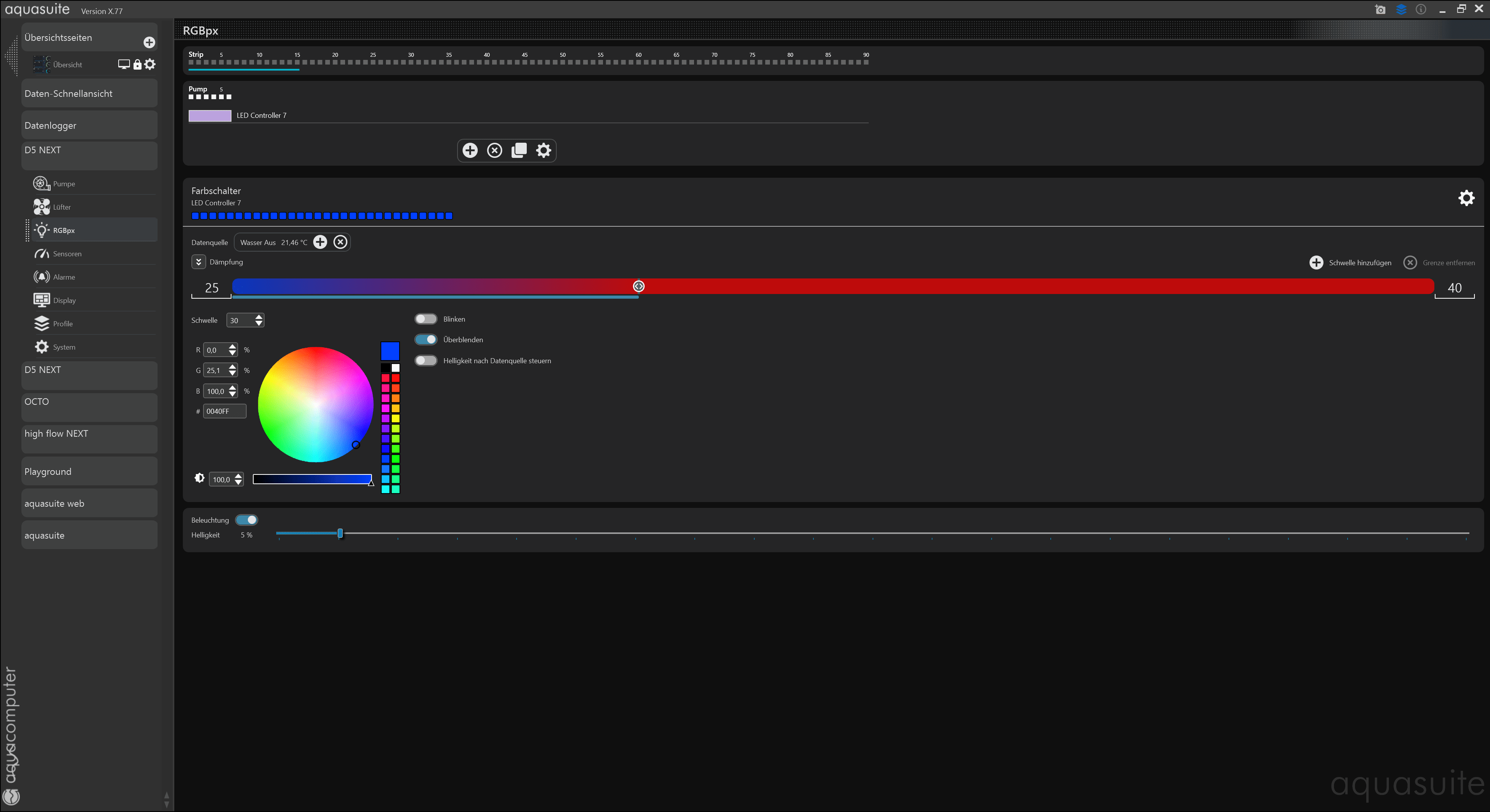
Task: Toggle the Blinken switch
Action: coord(426,318)
